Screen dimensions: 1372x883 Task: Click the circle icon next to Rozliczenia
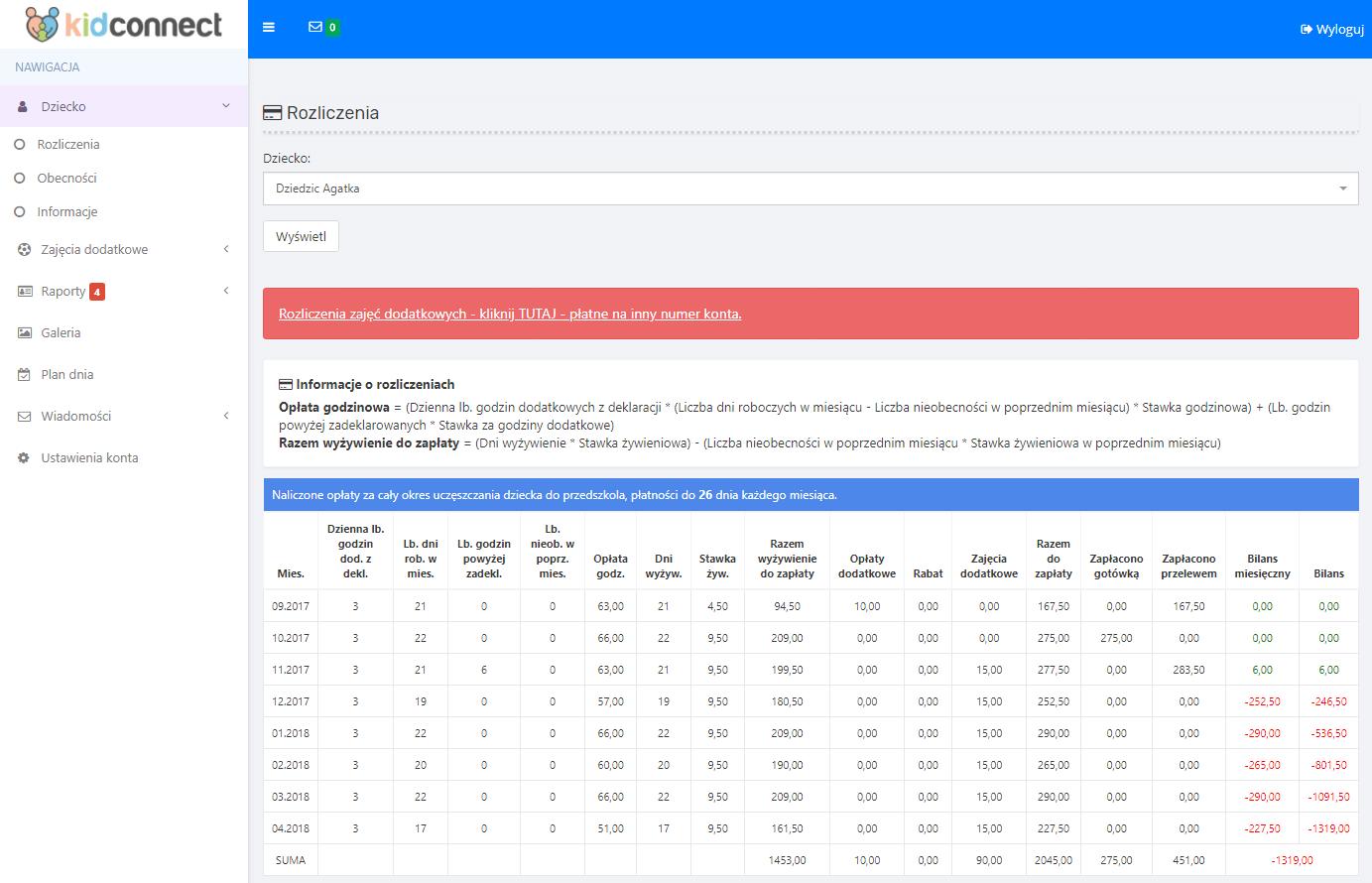[19, 144]
